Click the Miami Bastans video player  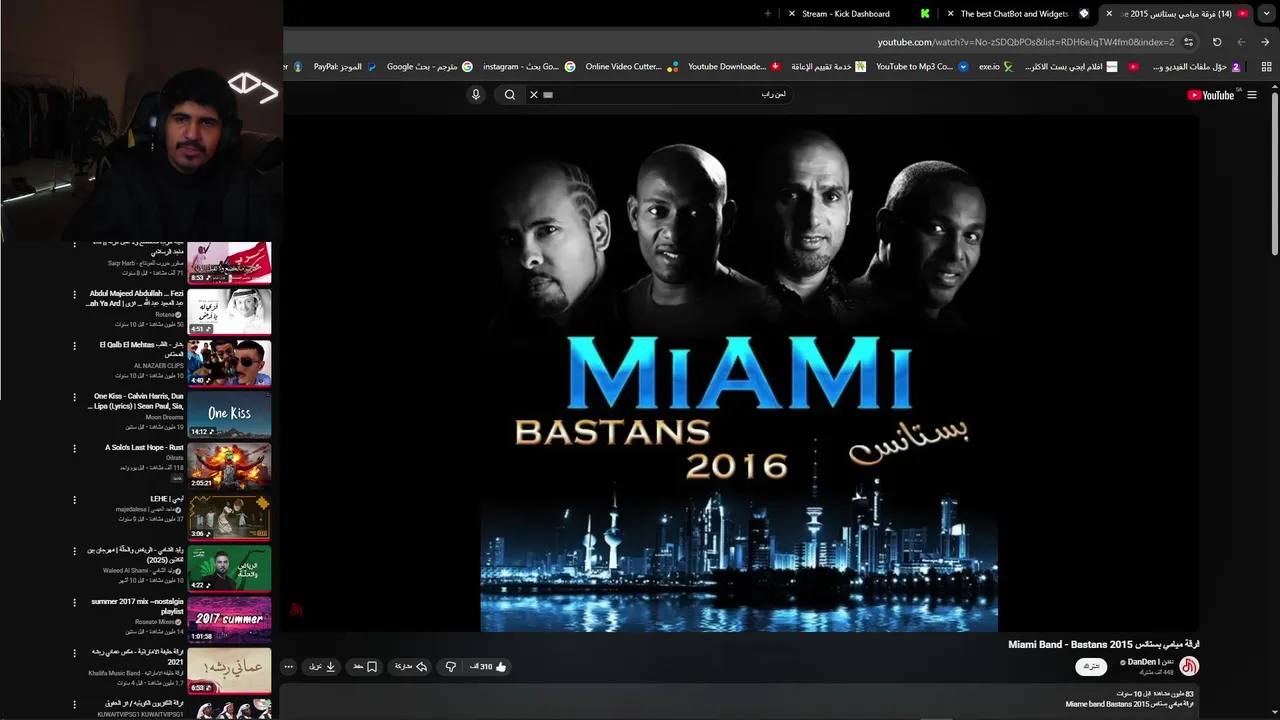click(x=739, y=373)
